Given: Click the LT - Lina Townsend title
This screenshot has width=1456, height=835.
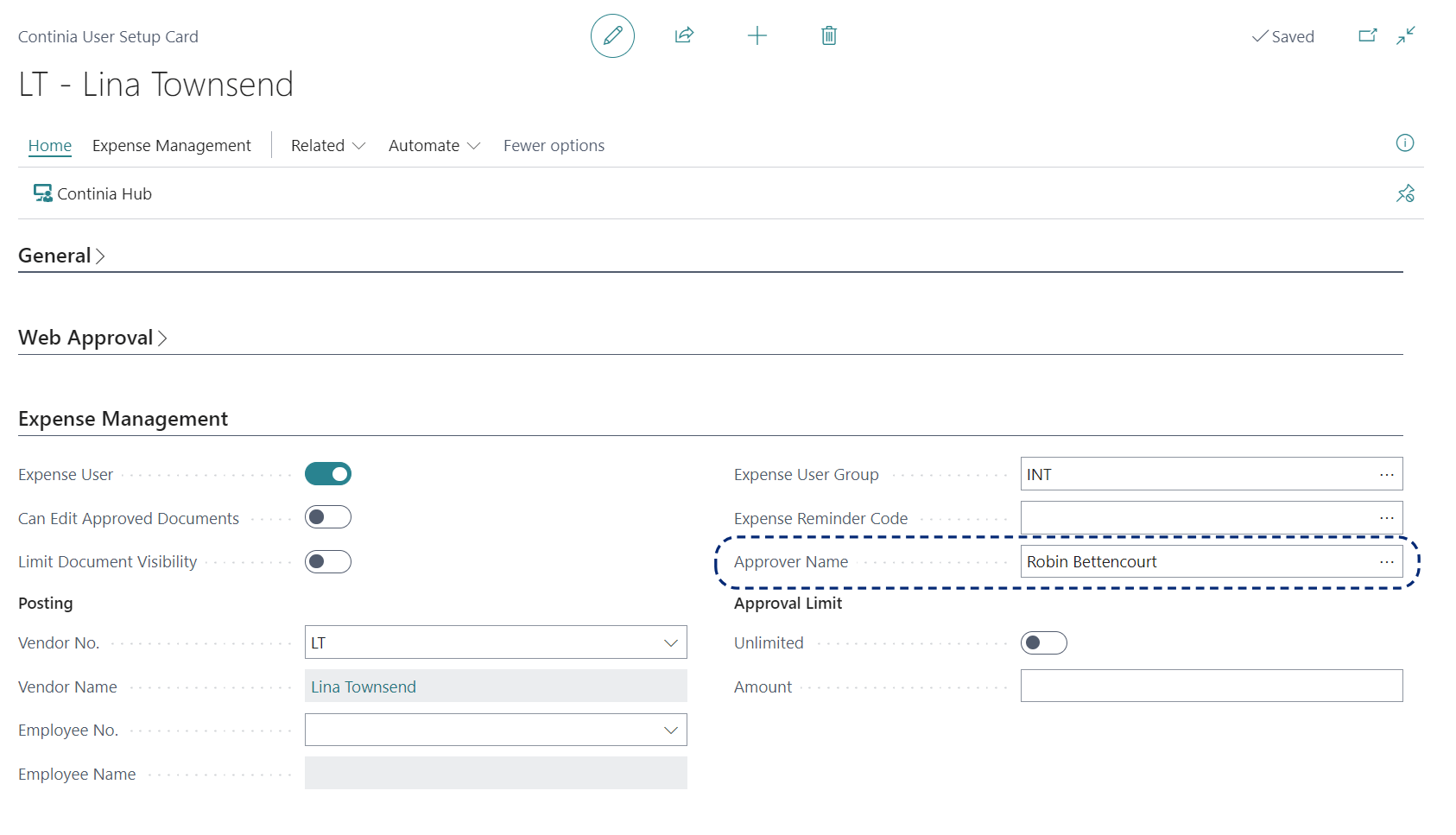Looking at the screenshot, I should pos(155,85).
